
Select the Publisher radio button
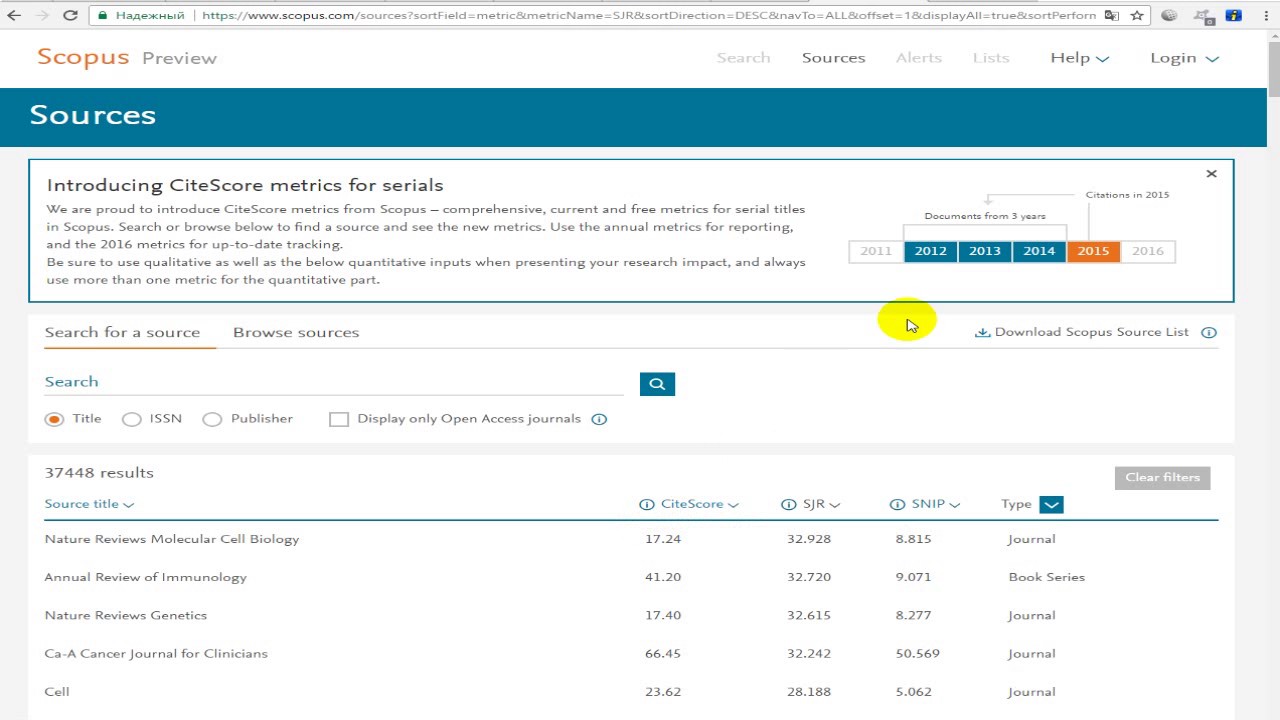point(212,419)
